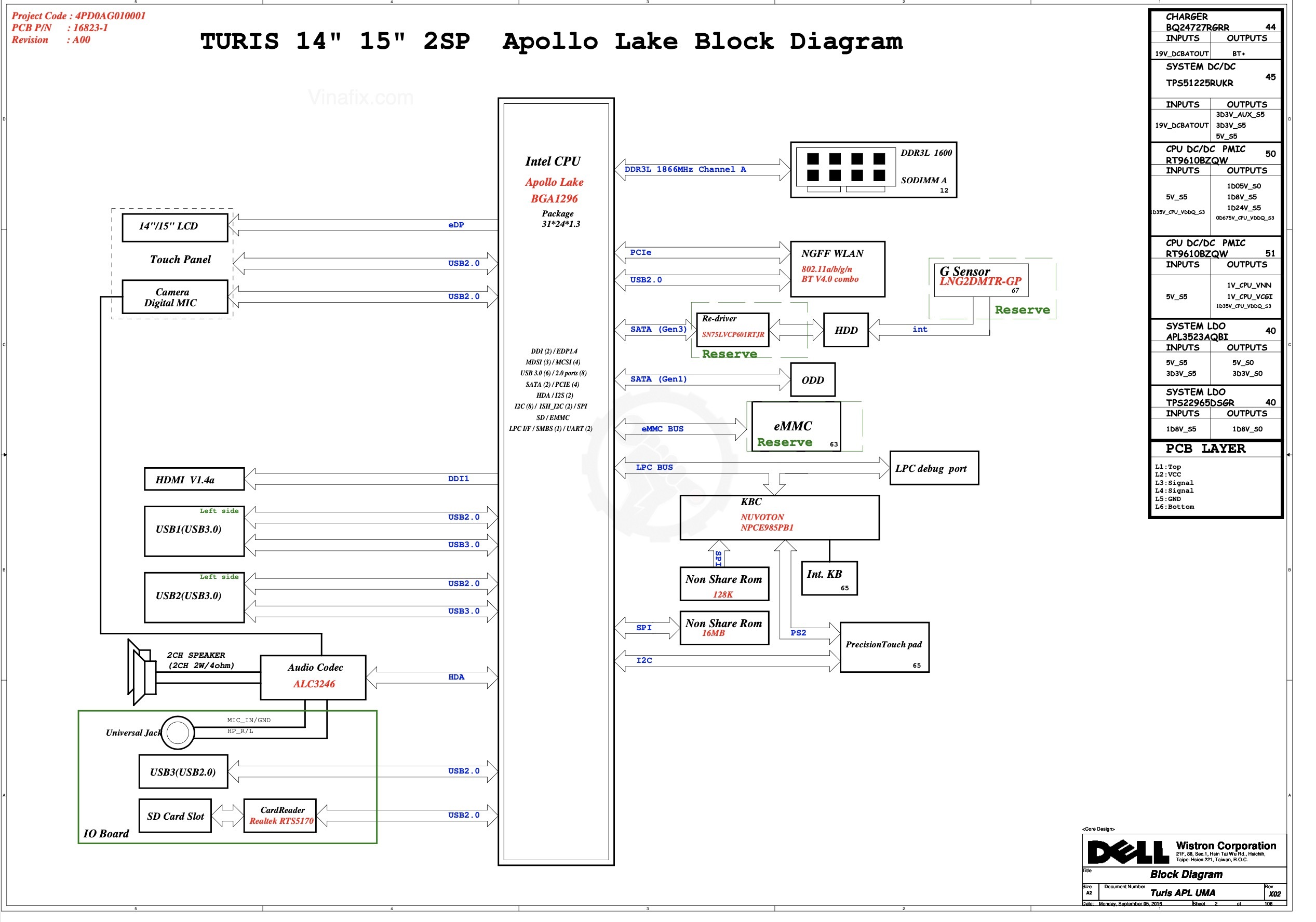Click the LPC BUS label
This screenshot has width=1316, height=922.
click(654, 467)
